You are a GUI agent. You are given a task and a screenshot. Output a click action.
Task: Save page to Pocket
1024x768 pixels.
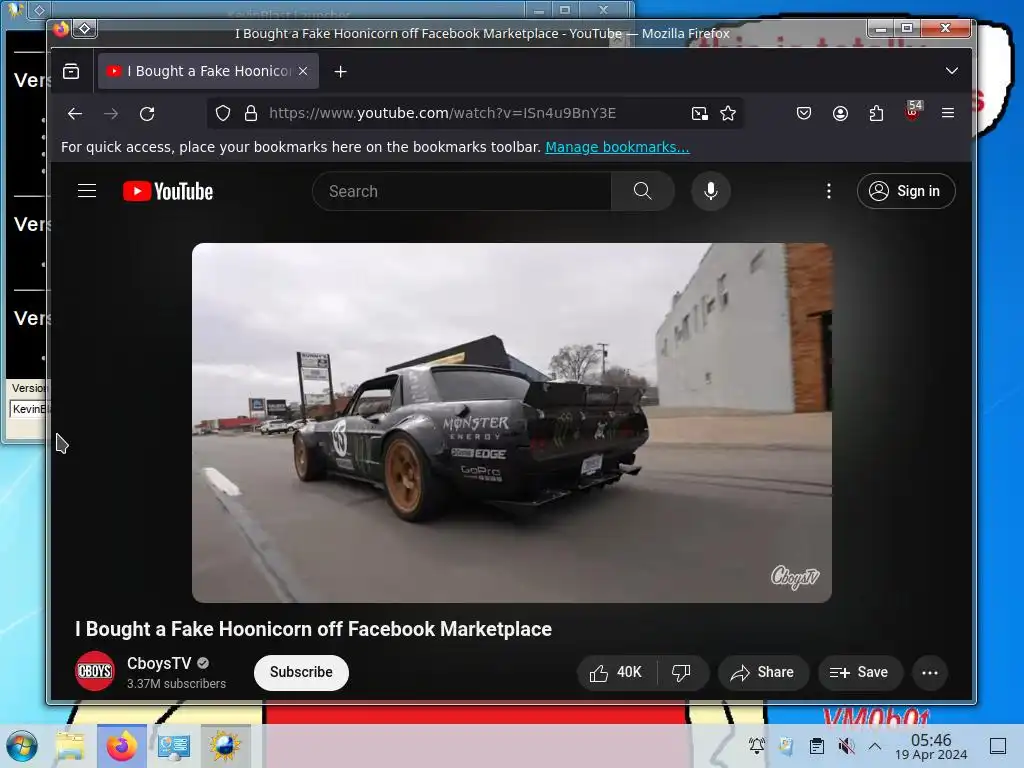(x=804, y=114)
